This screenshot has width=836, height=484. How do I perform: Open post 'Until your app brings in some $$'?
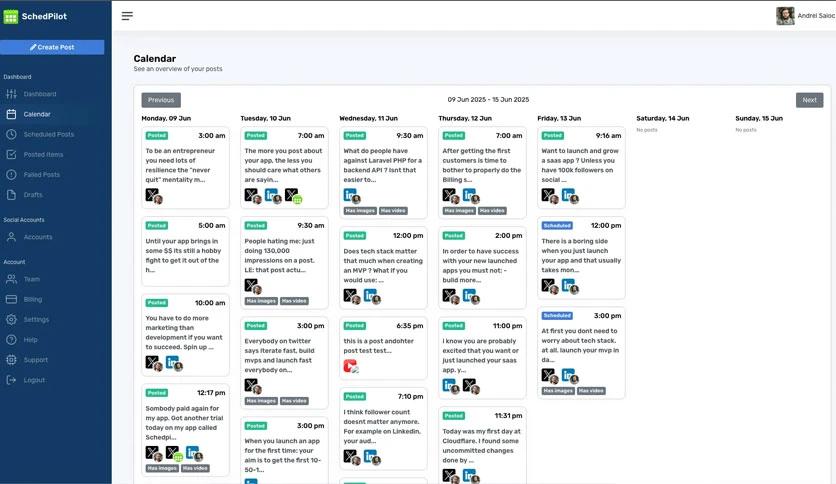click(185, 251)
